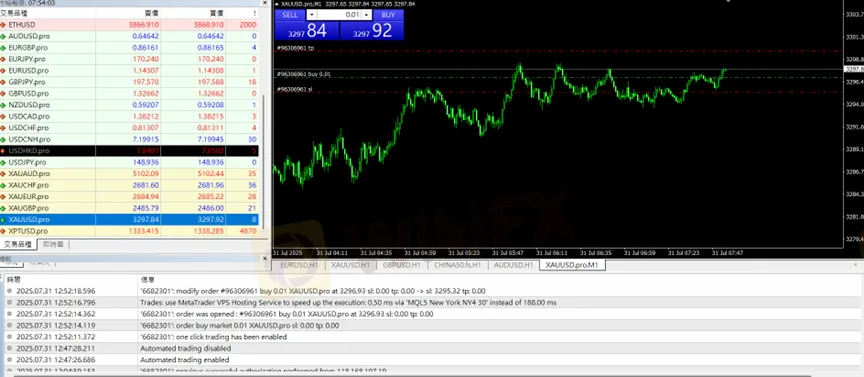Click the grey bullet icon of modify order log entry
The height and width of the screenshot is (377, 864).
[x=9, y=291]
